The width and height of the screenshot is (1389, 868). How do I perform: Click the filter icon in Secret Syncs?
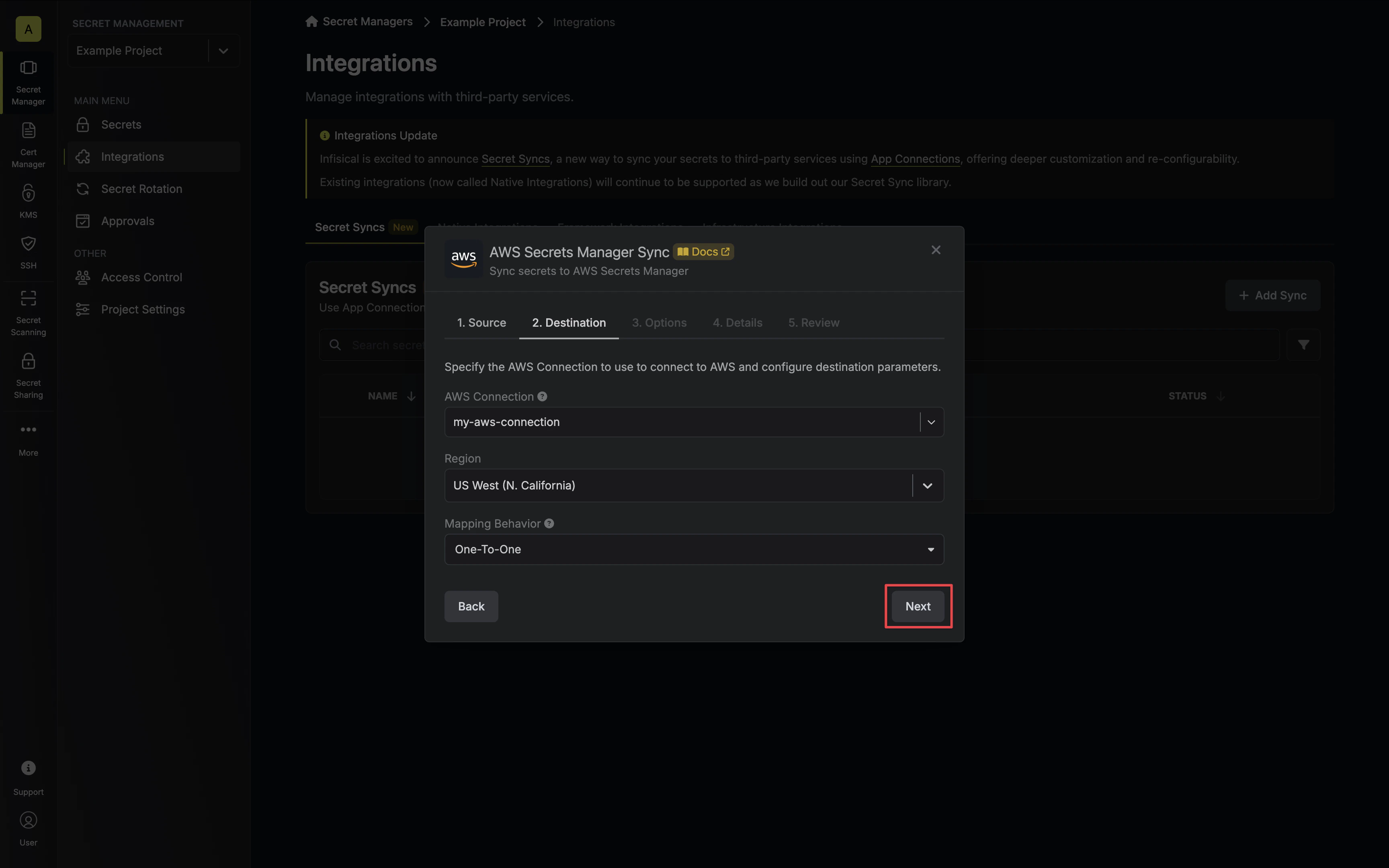(x=1303, y=344)
